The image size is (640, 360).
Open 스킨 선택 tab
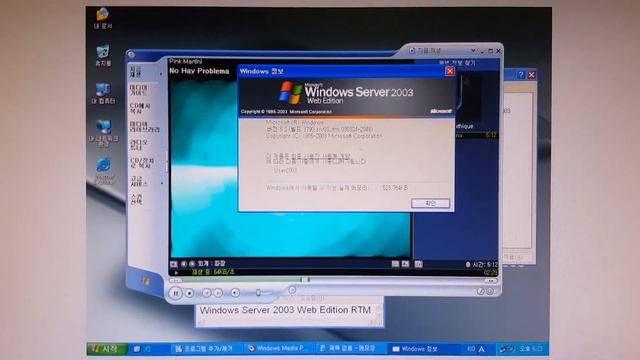pyautogui.click(x=136, y=199)
